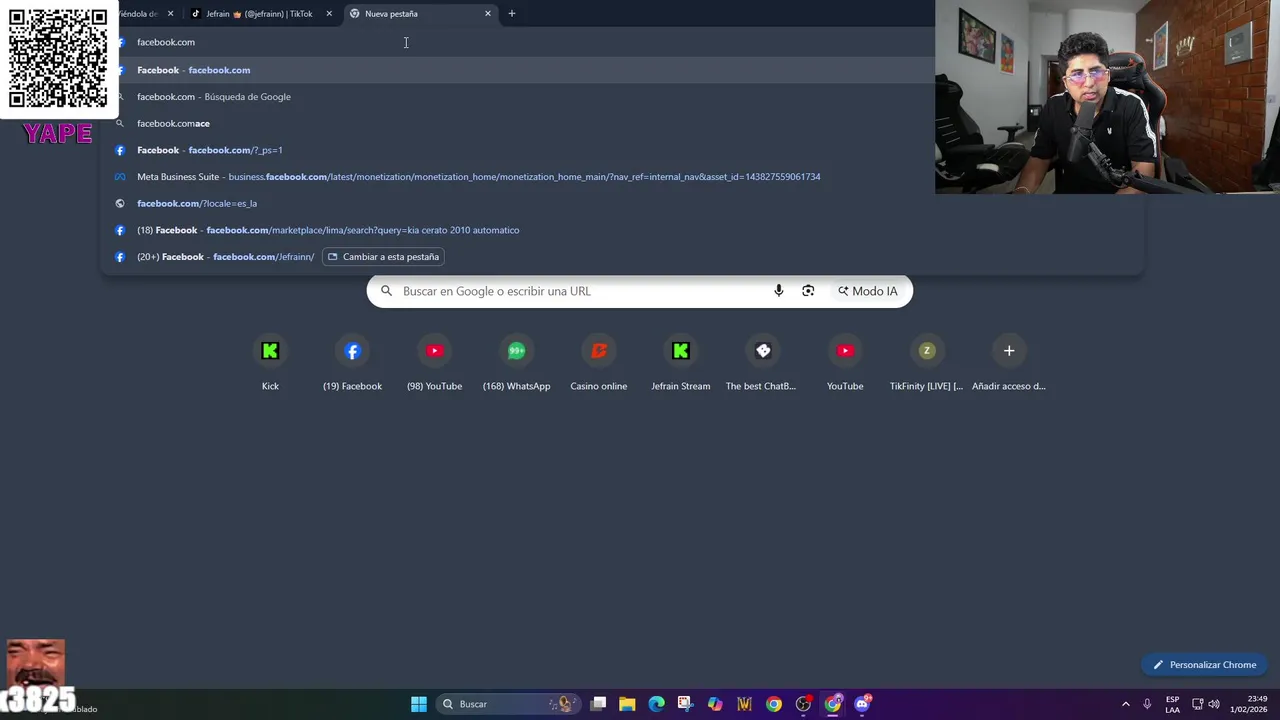Open a new tab with plus button
Viewport: 1280px width, 720px height.
(x=512, y=14)
